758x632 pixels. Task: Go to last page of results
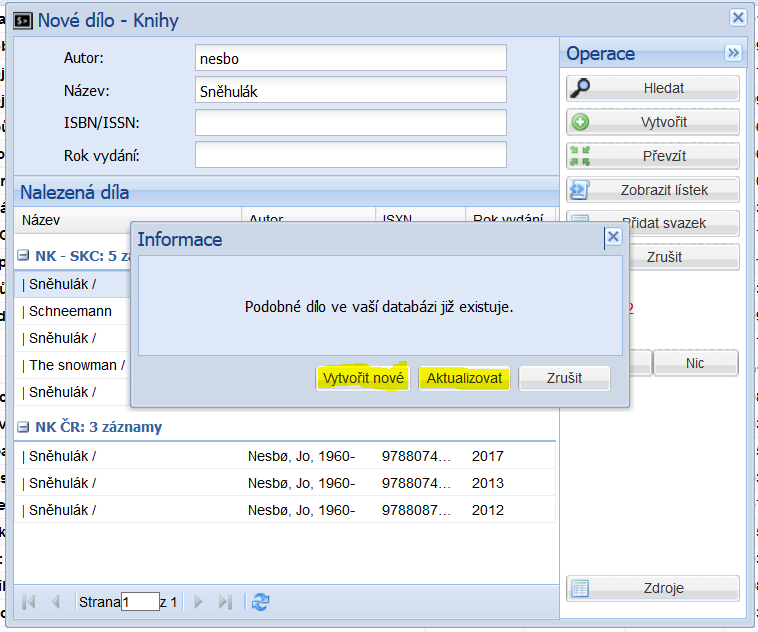[x=225, y=601]
